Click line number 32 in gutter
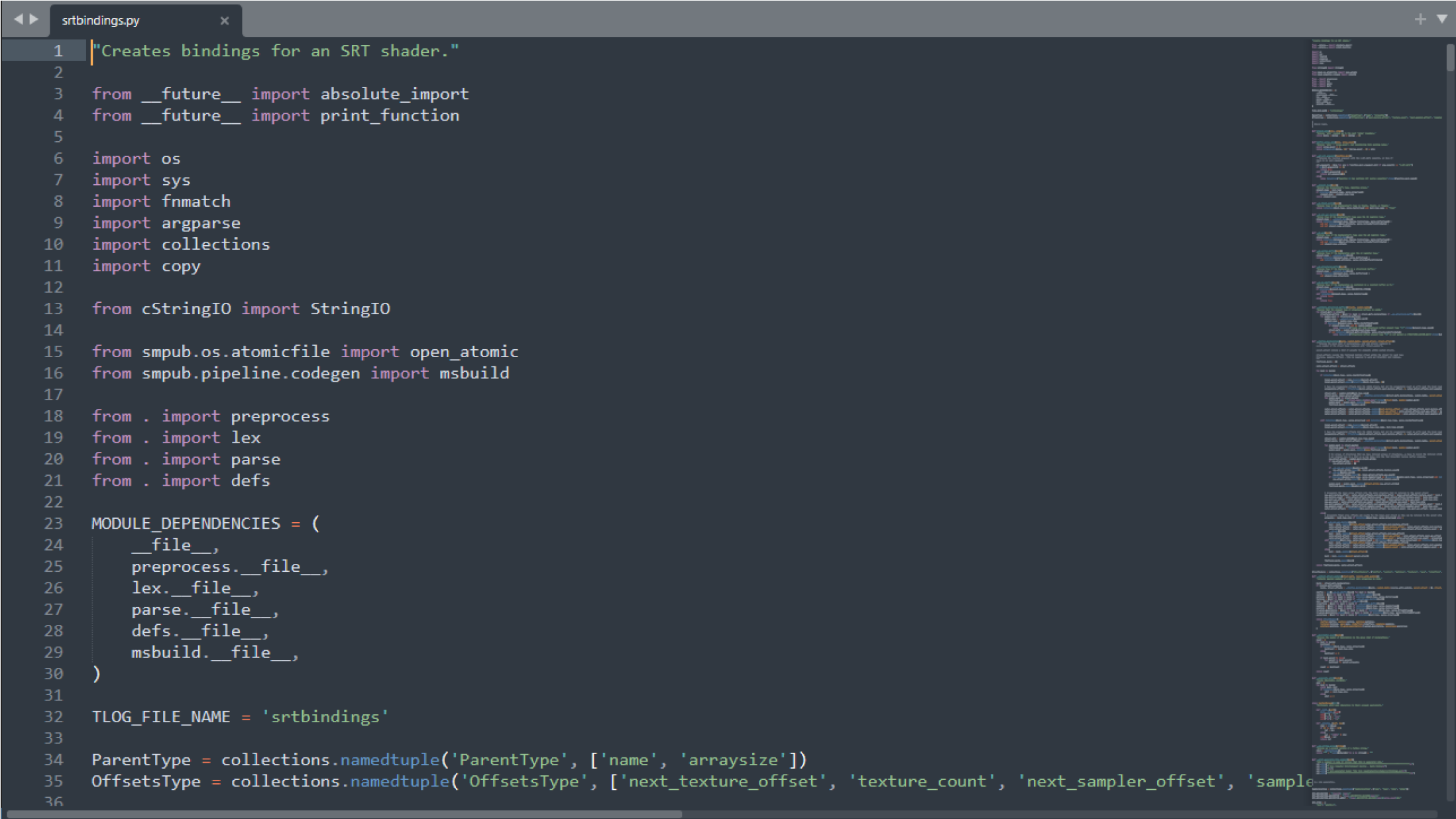Image resolution: width=1456 pixels, height=819 pixels. (x=54, y=717)
